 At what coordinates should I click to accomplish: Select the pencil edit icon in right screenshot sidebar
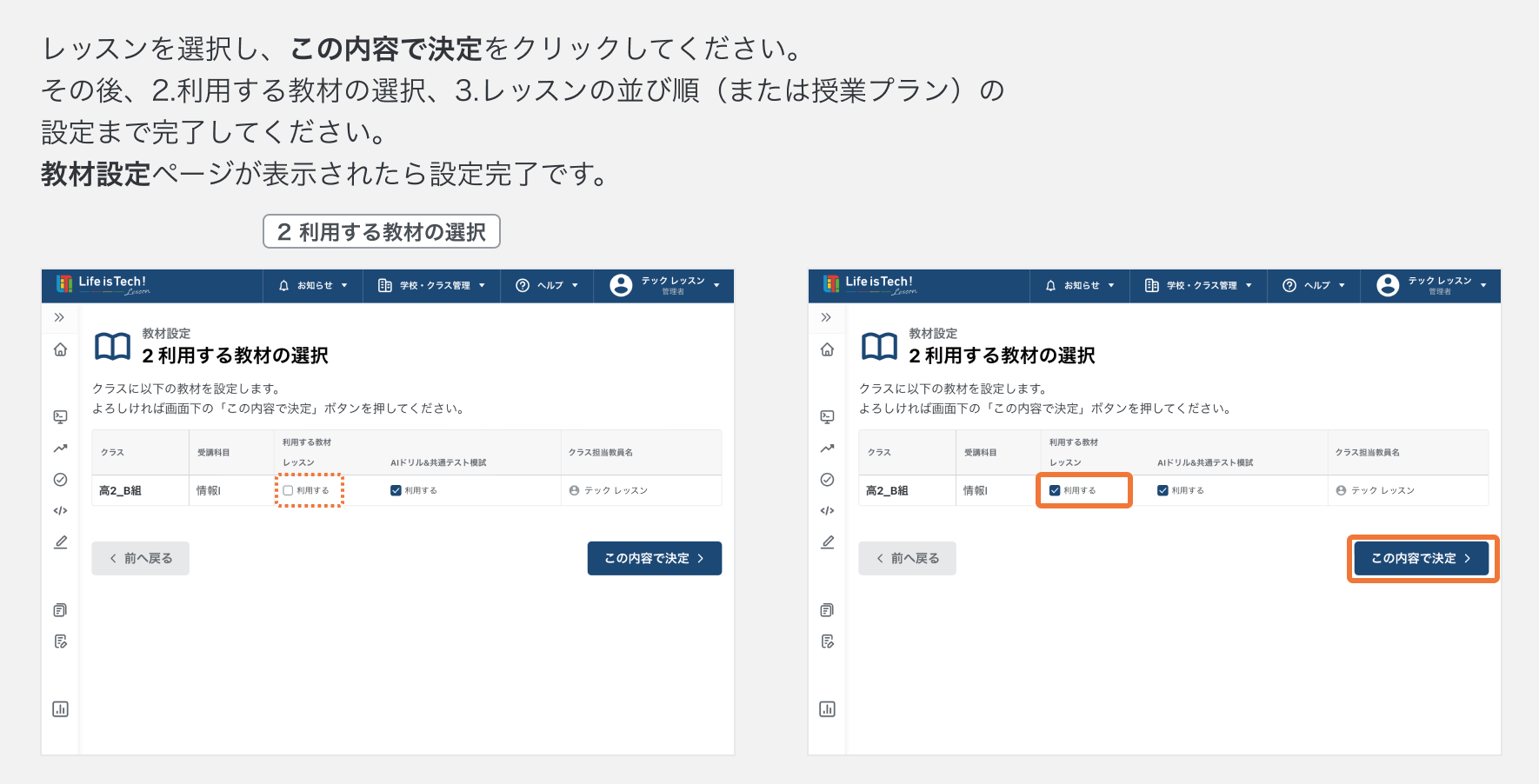pos(827,542)
